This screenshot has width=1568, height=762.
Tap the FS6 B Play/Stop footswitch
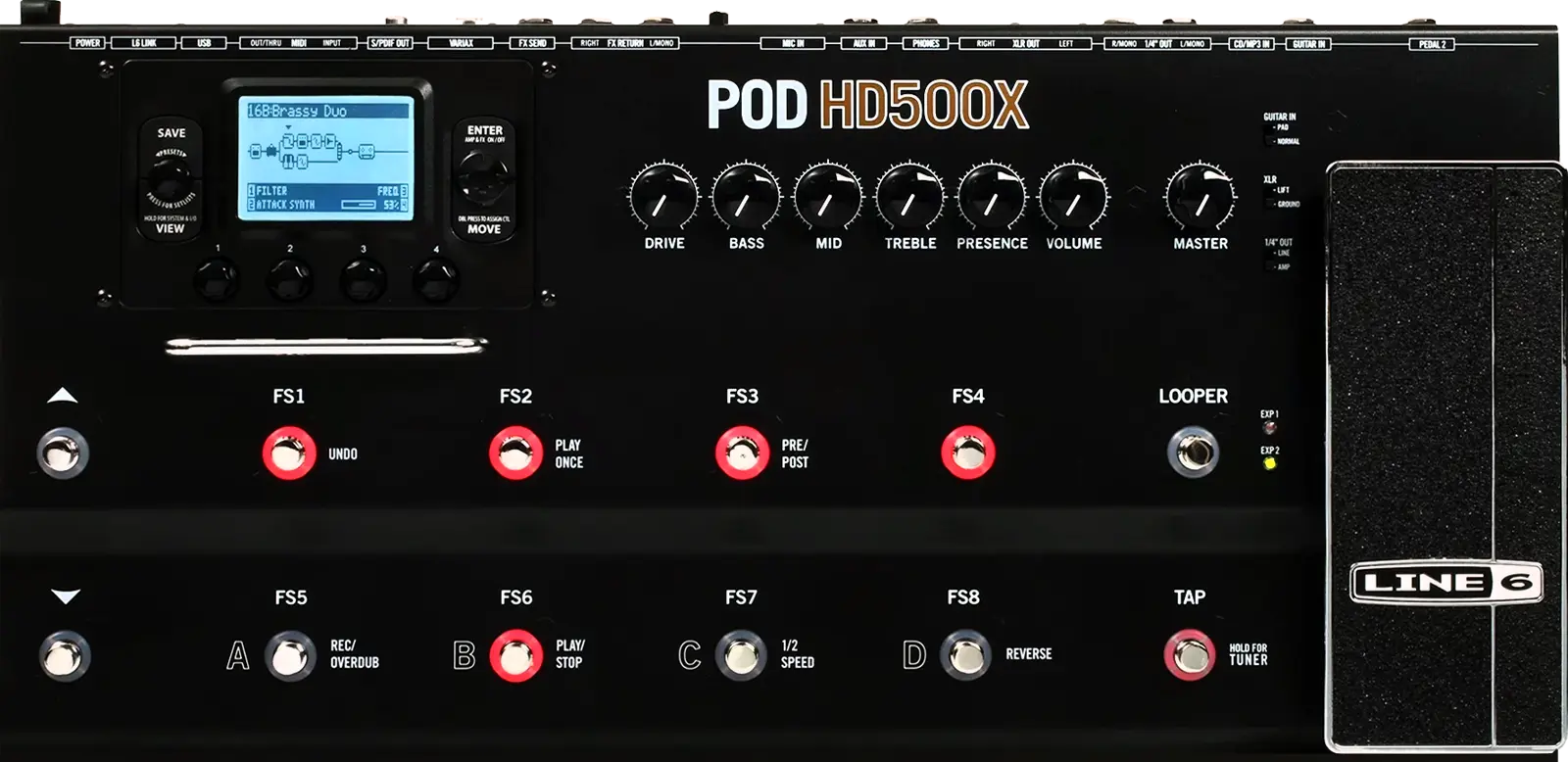click(x=515, y=656)
